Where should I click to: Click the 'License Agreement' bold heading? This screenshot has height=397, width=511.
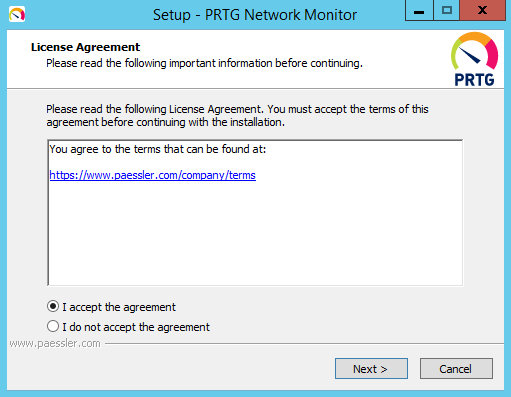(x=85, y=47)
